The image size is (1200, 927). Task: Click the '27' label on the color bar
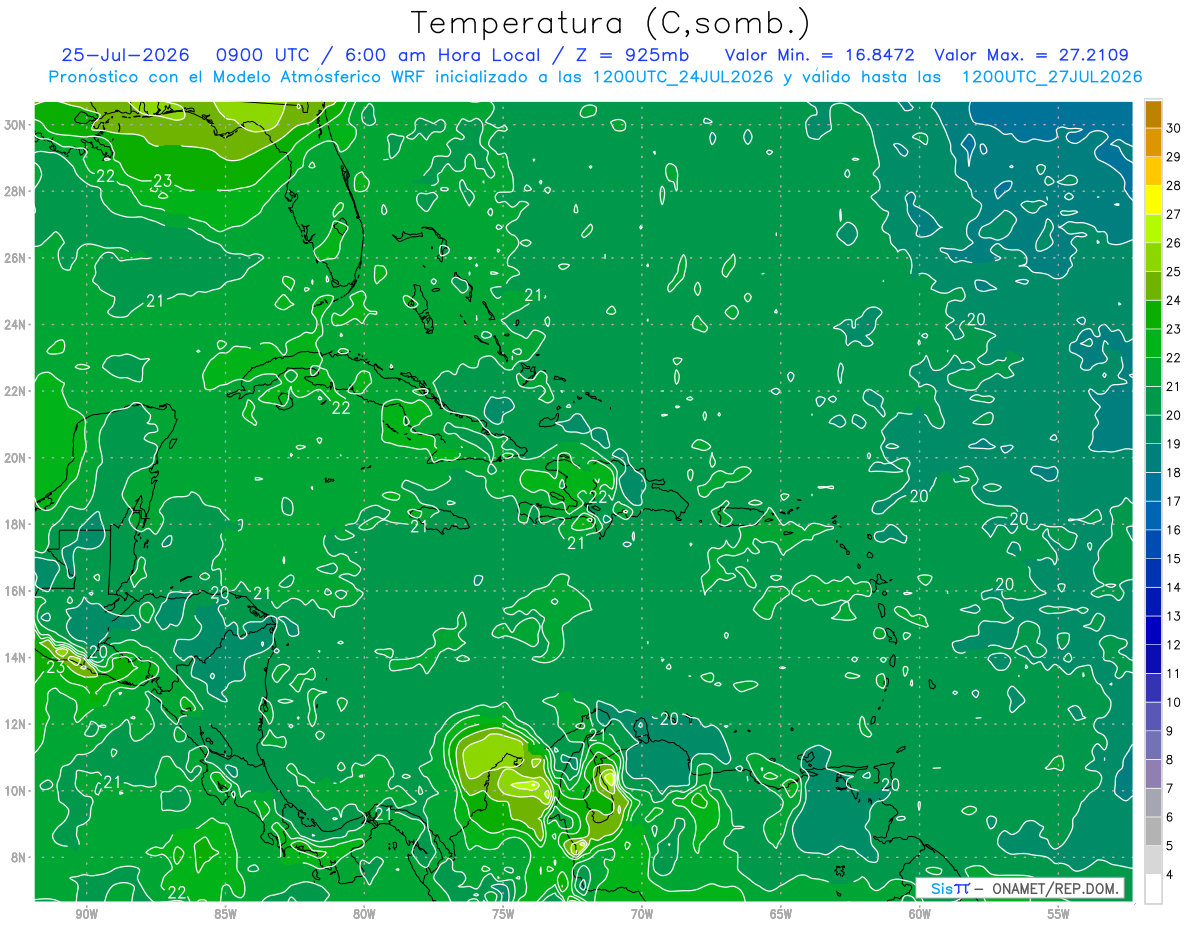coord(1174,213)
